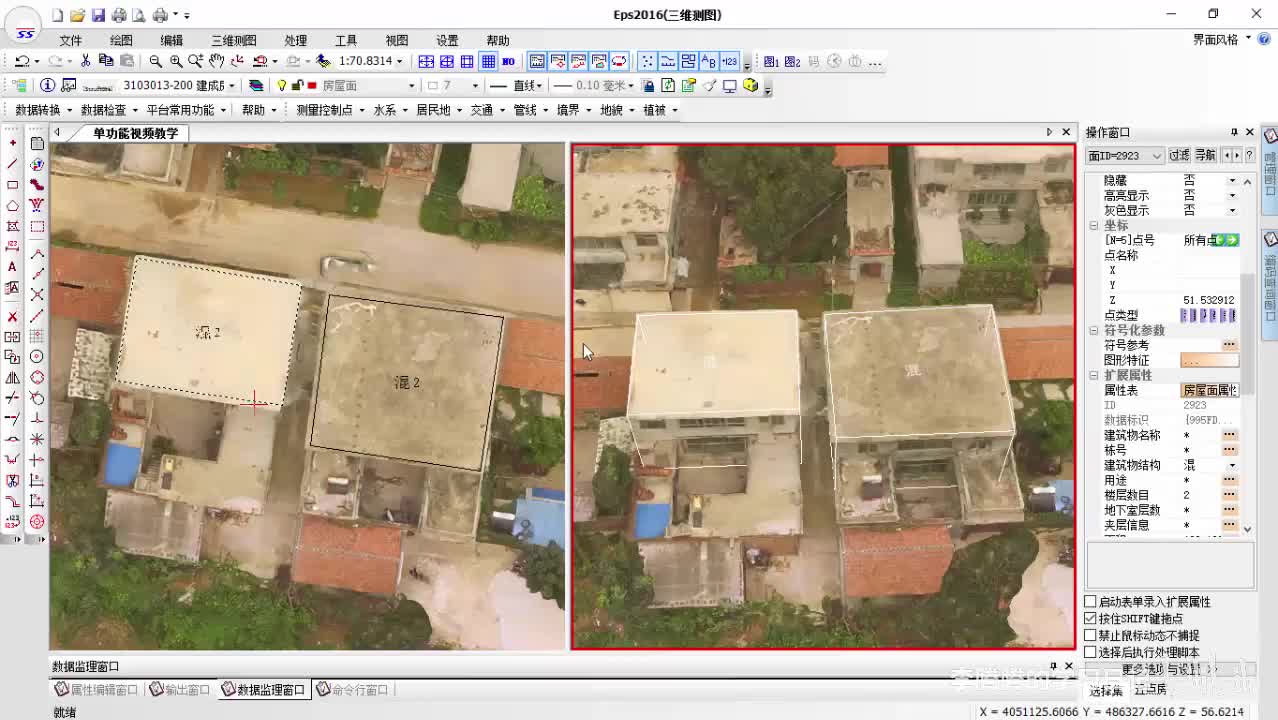Open the 绘图 menu
This screenshot has width=1278, height=720.
(x=121, y=40)
